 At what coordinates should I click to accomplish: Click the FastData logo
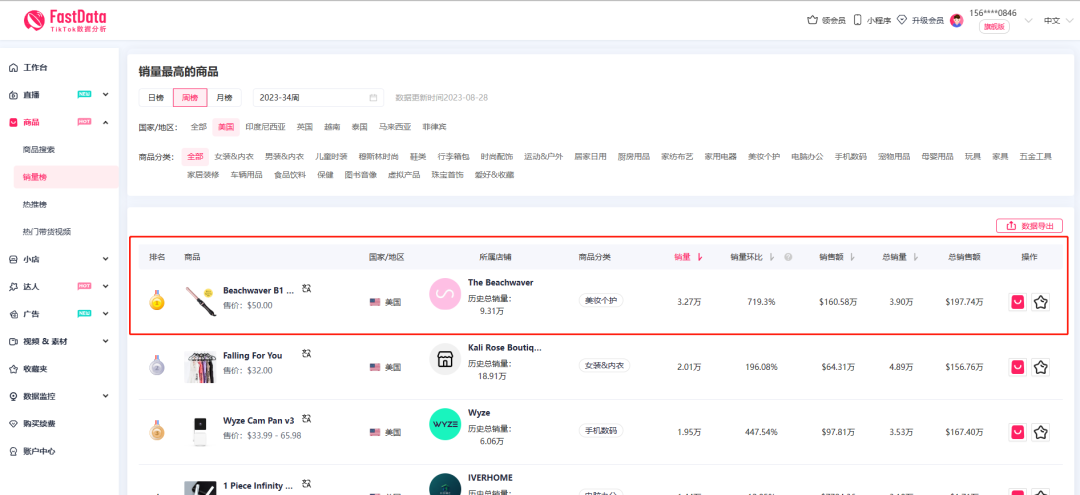pos(65,20)
